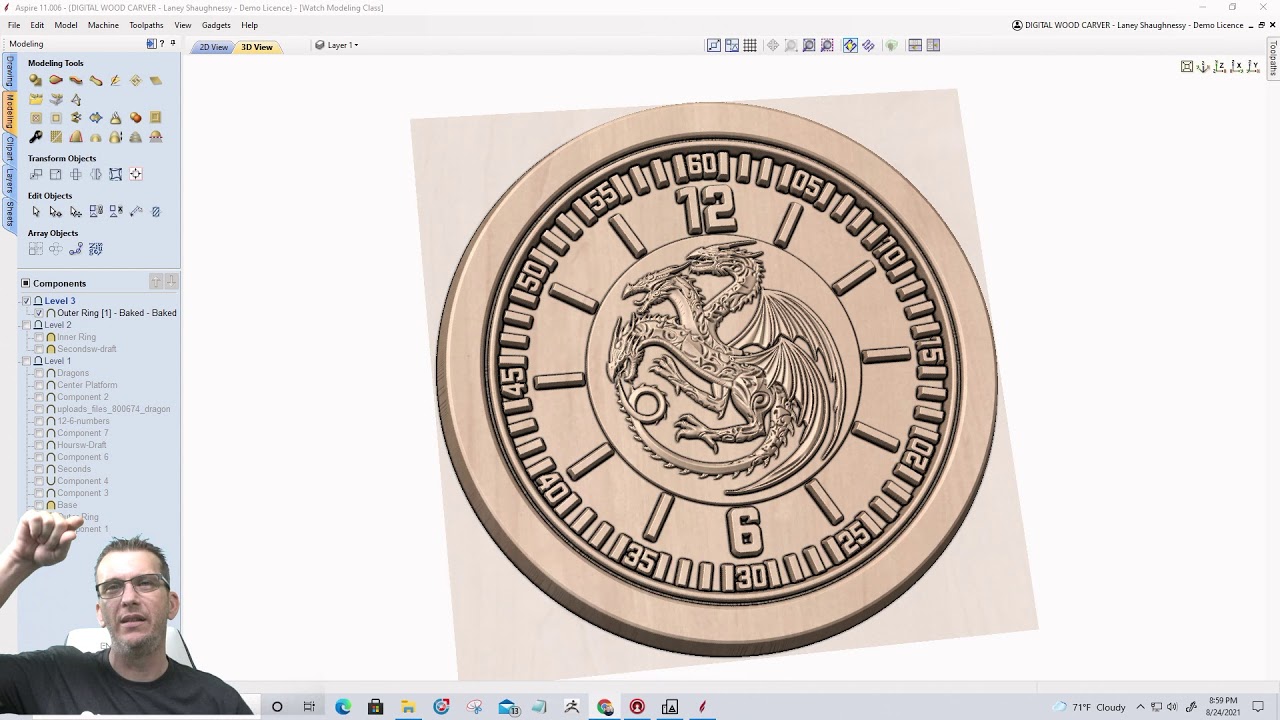1280x720 pixels.
Task: Open the Model menu
Action: pyautogui.click(x=66, y=25)
